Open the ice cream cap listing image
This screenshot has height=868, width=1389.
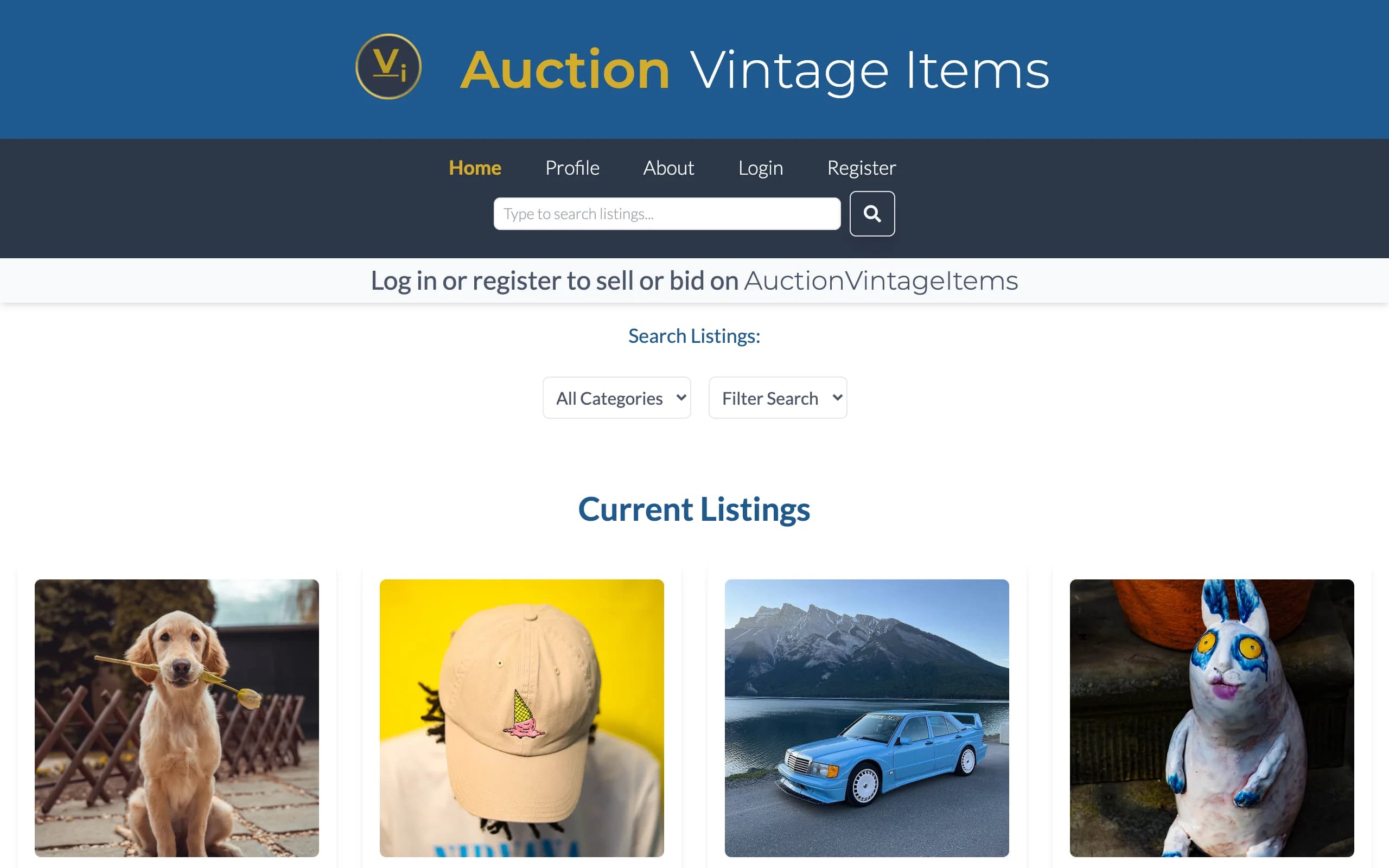[x=522, y=718]
